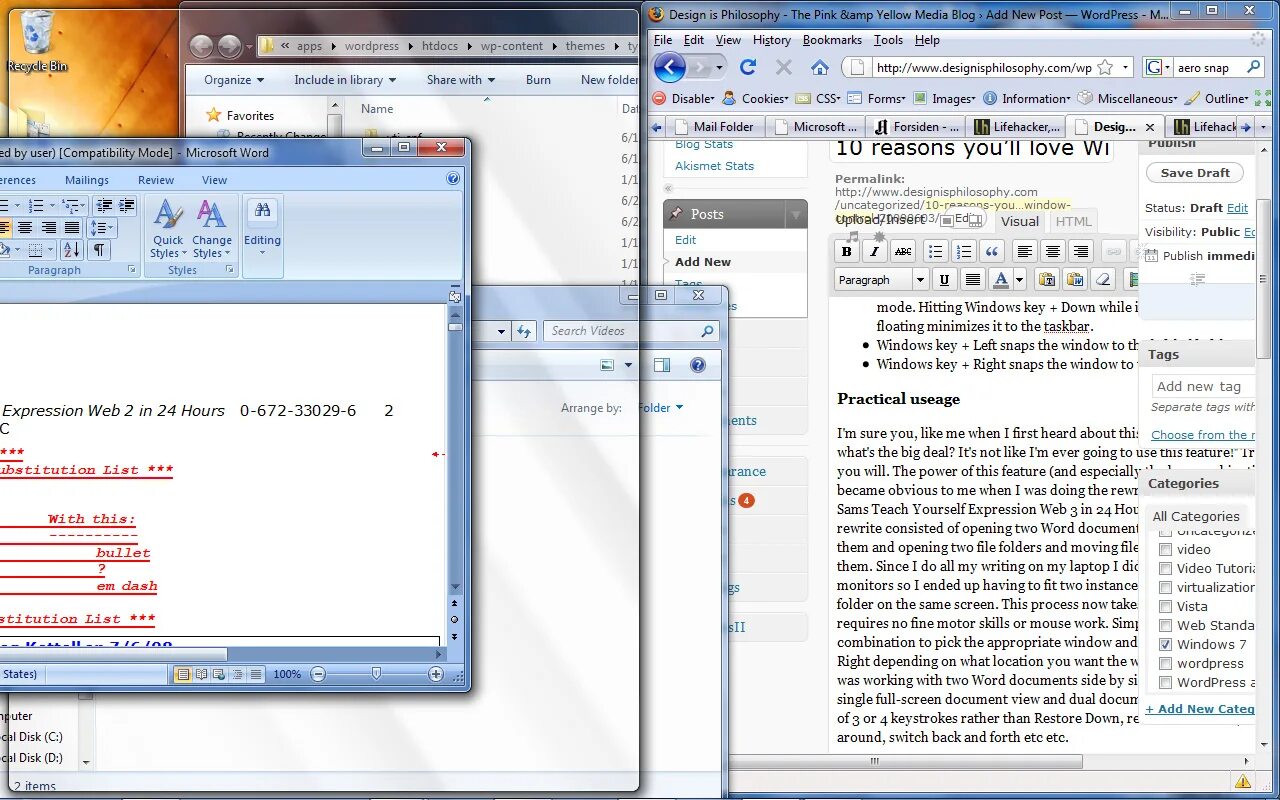The image size is (1280, 800).
Task: Click Save Draft button
Action: pyautogui.click(x=1195, y=173)
